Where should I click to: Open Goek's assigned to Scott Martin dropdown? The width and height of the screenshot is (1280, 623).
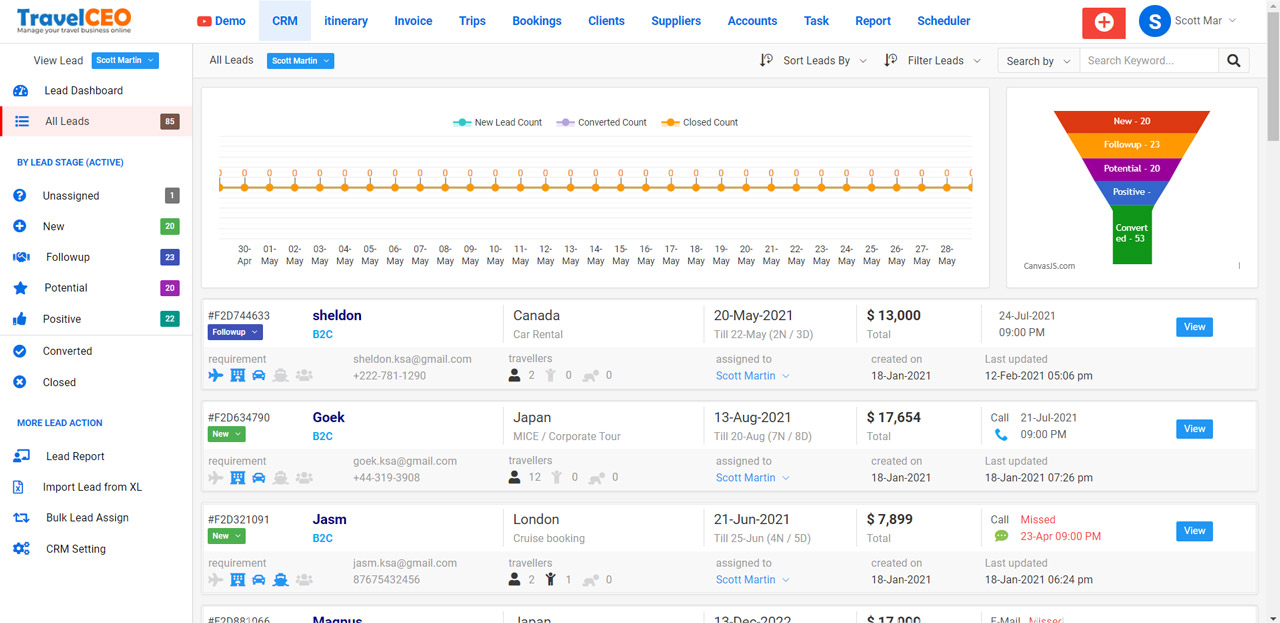(753, 478)
